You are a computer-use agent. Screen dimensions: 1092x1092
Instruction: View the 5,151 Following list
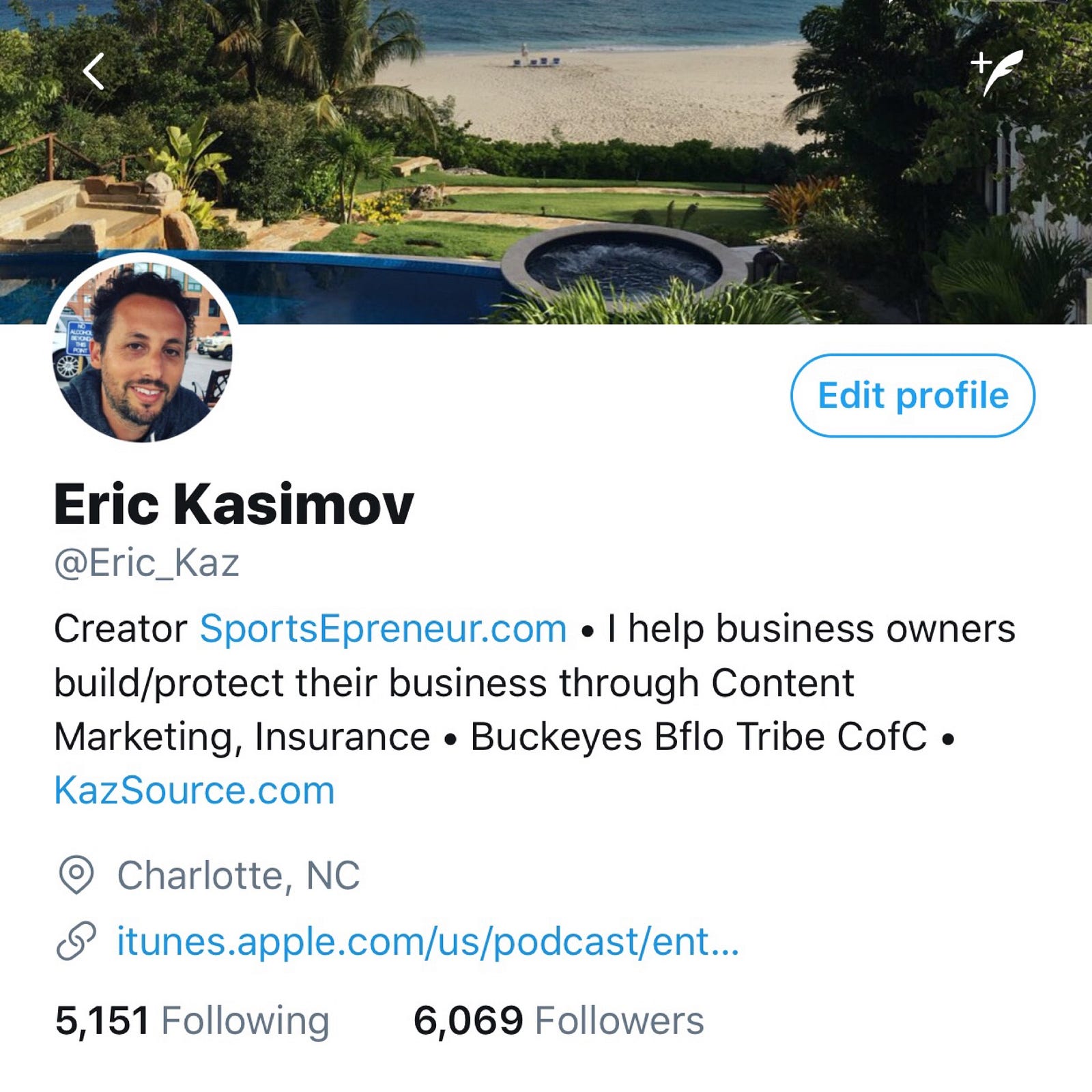coord(192,1021)
